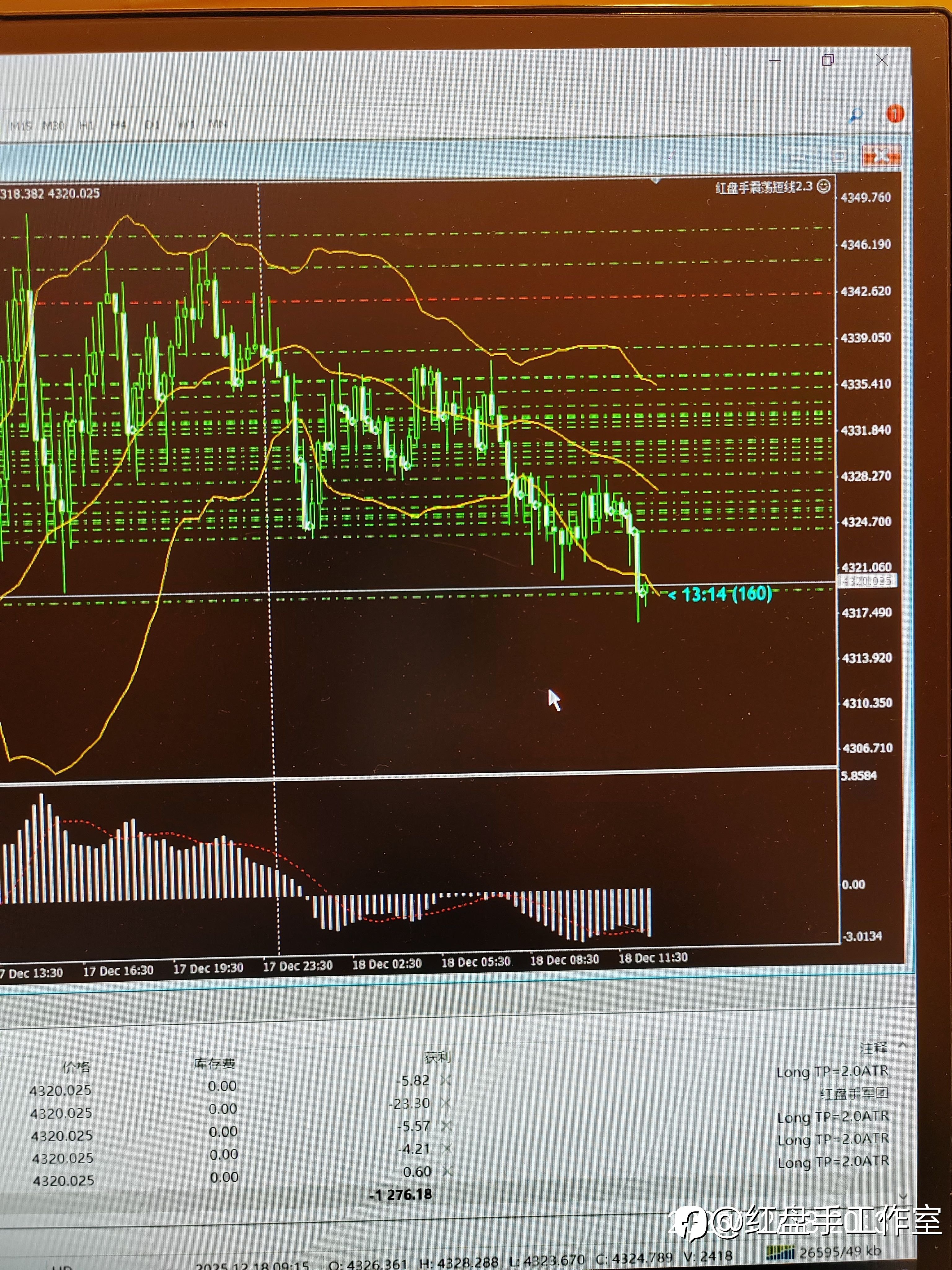
Task: Click the chart shift triangle marker
Action: tap(656, 181)
